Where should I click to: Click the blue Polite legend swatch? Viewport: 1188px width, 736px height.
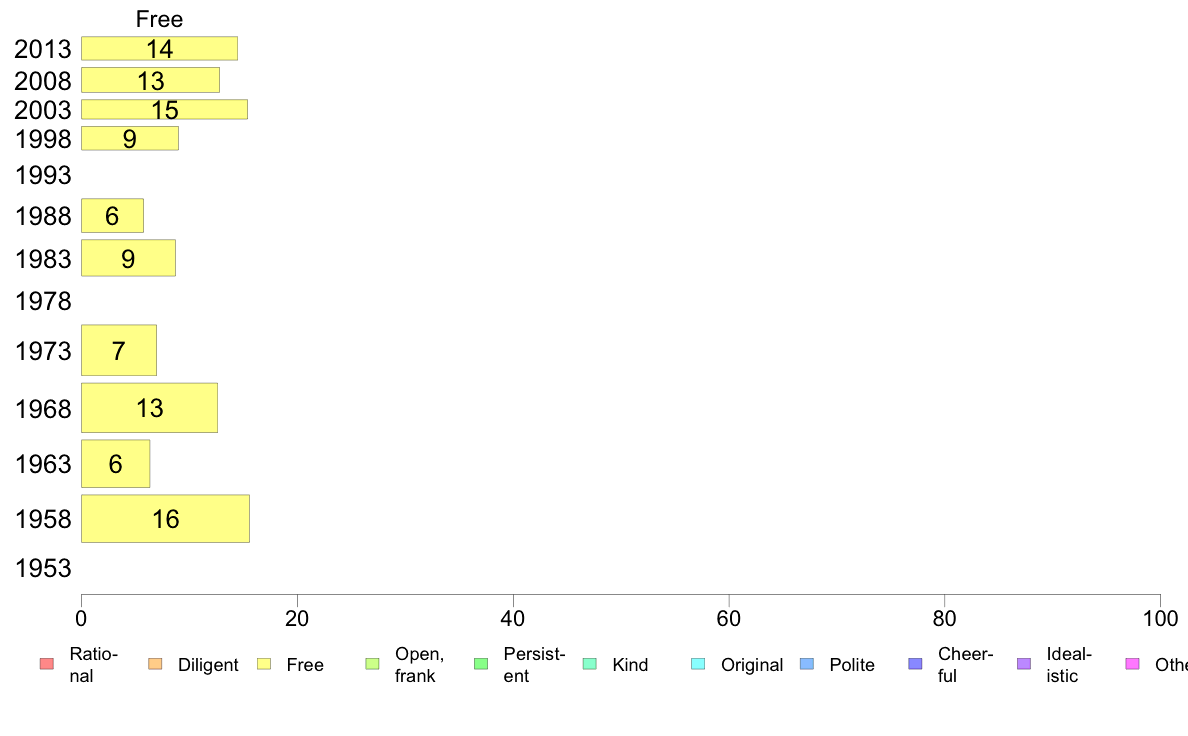(807, 664)
